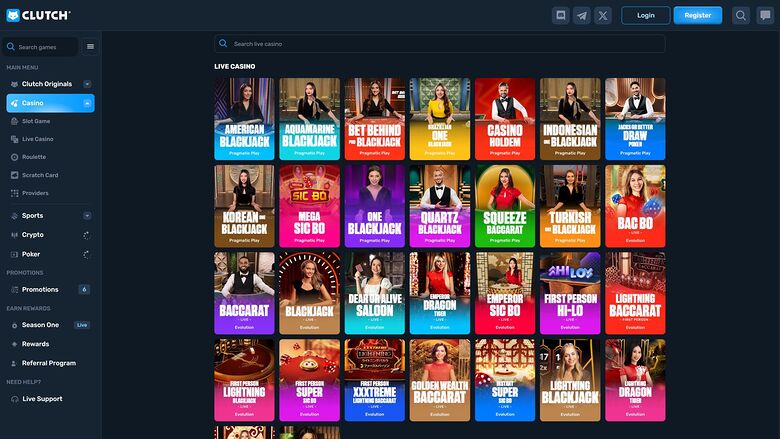Open the Golden Wealth Baccarat card
Viewport: 780px width, 439px height.
pyautogui.click(x=440, y=380)
